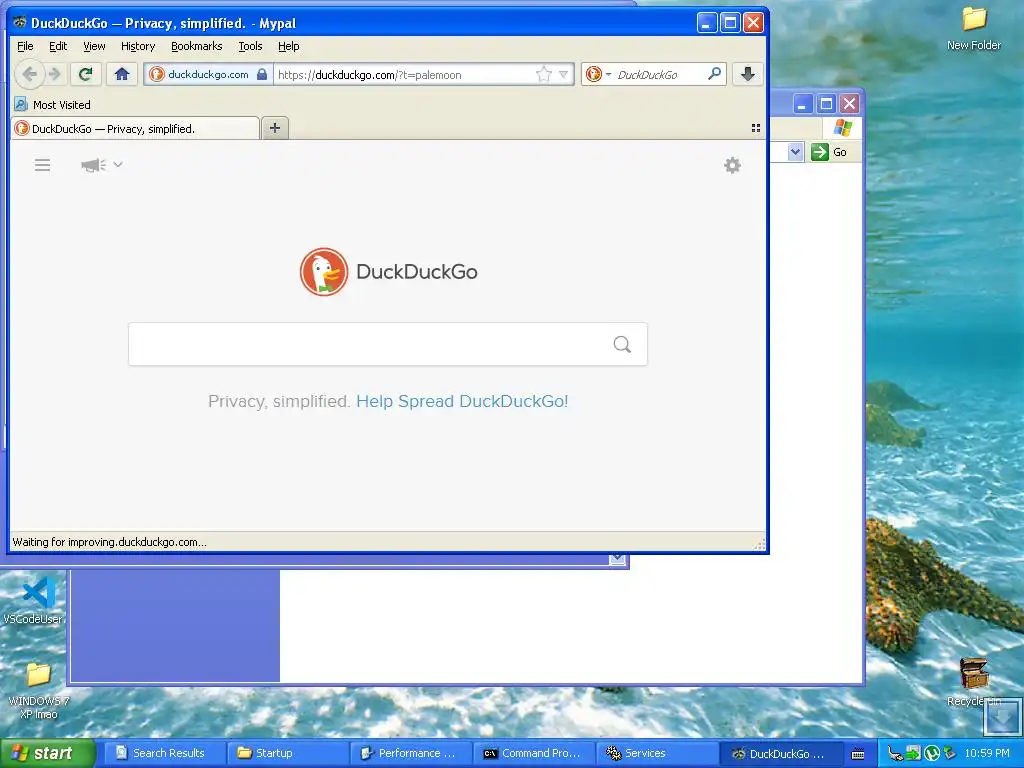This screenshot has width=1024, height=768.
Task: Open the address dropdown in background window
Action: 795,152
